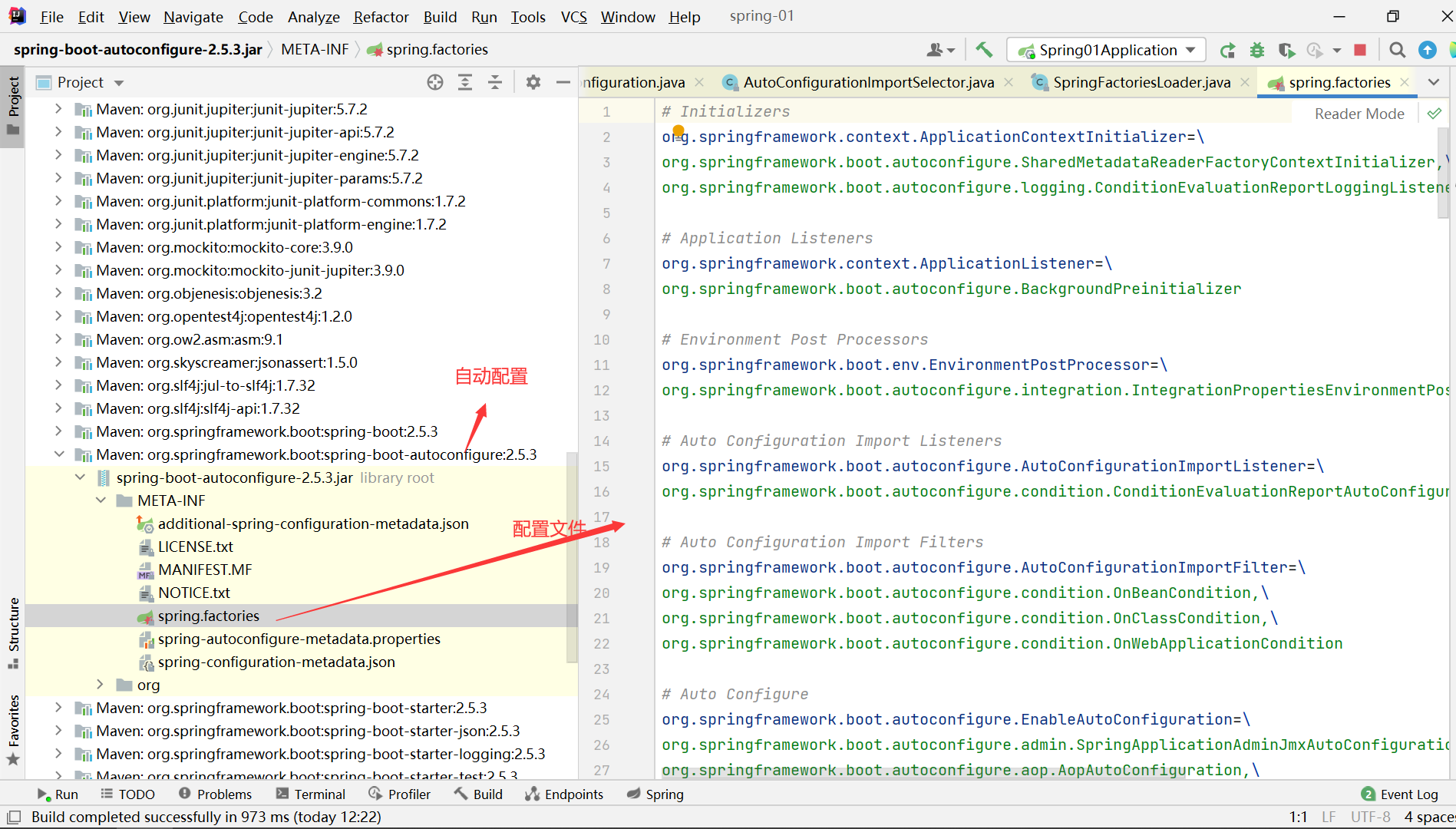The image size is (1456, 829).
Task: Toggle tool window bars icon in status bar
Action: [x=14, y=817]
